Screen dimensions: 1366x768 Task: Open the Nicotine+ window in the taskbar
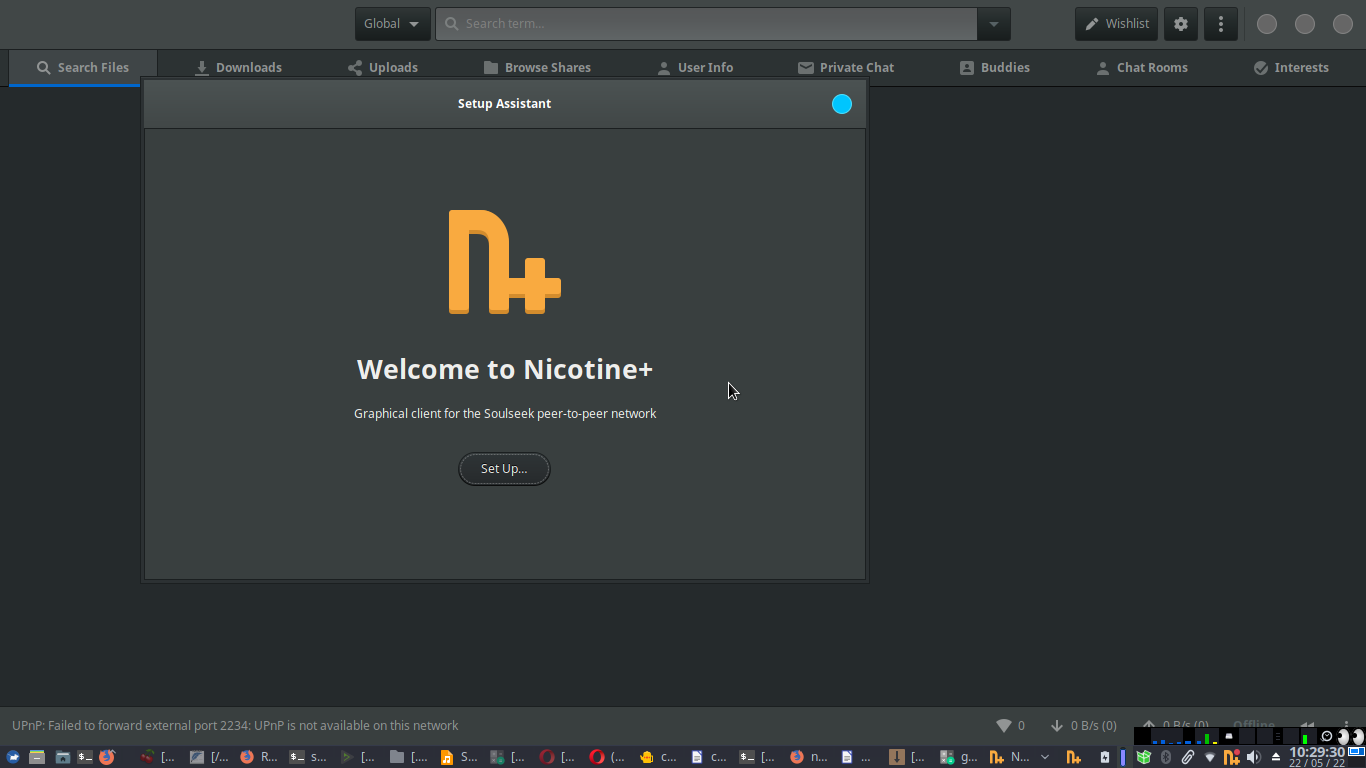click(1010, 757)
